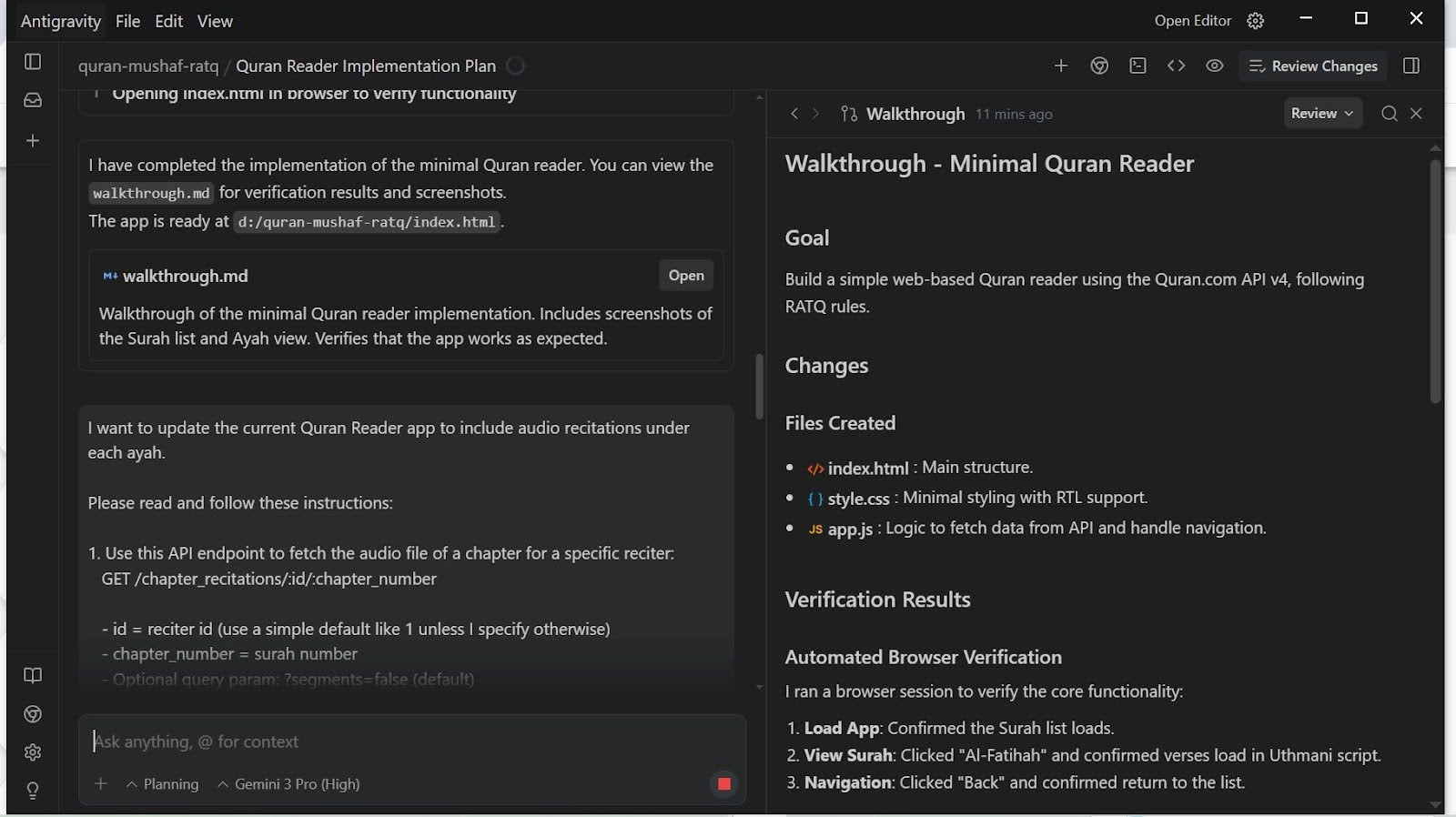Viewport: 1456px width, 817px height.
Task: Open the View menu
Action: (215, 21)
